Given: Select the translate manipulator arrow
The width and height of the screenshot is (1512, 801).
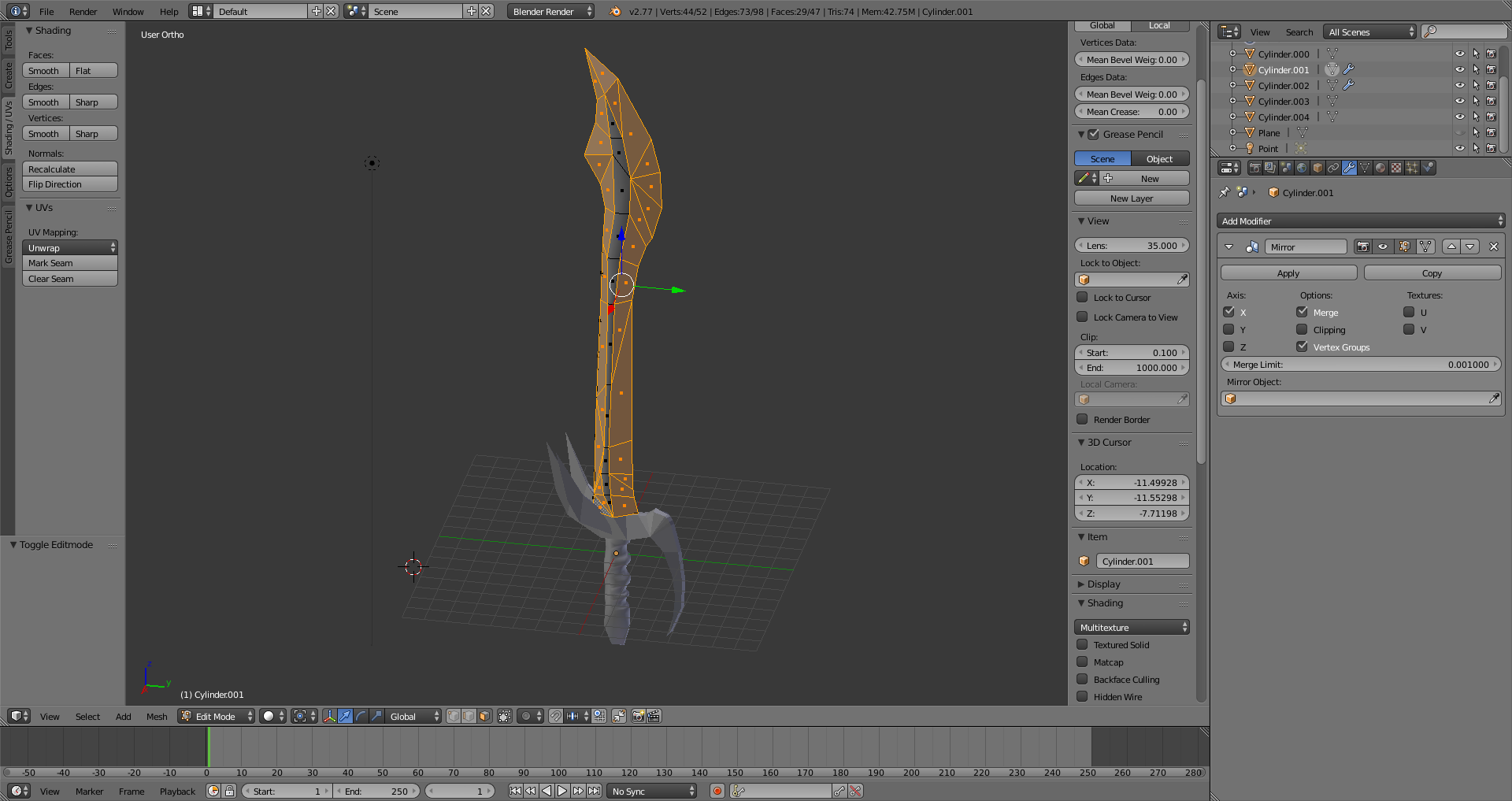Looking at the screenshot, I should pyautogui.click(x=345, y=716).
